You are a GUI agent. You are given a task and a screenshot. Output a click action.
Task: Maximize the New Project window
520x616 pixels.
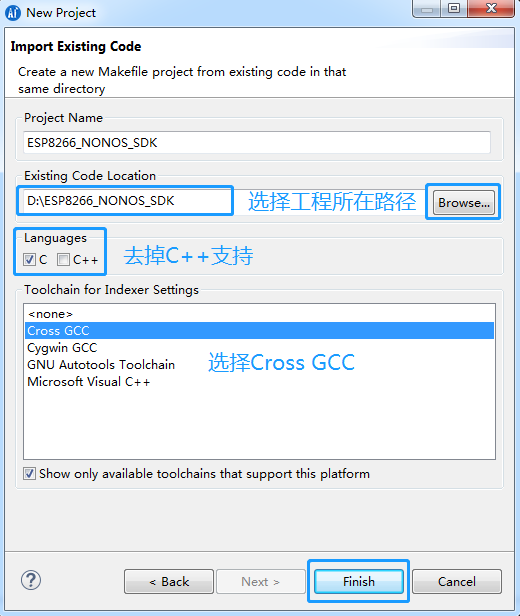point(454,8)
